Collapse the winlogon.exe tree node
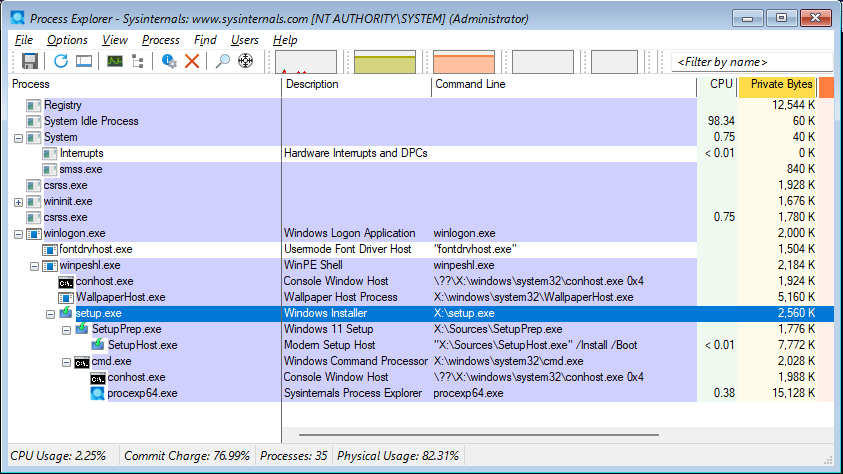 click(18, 234)
